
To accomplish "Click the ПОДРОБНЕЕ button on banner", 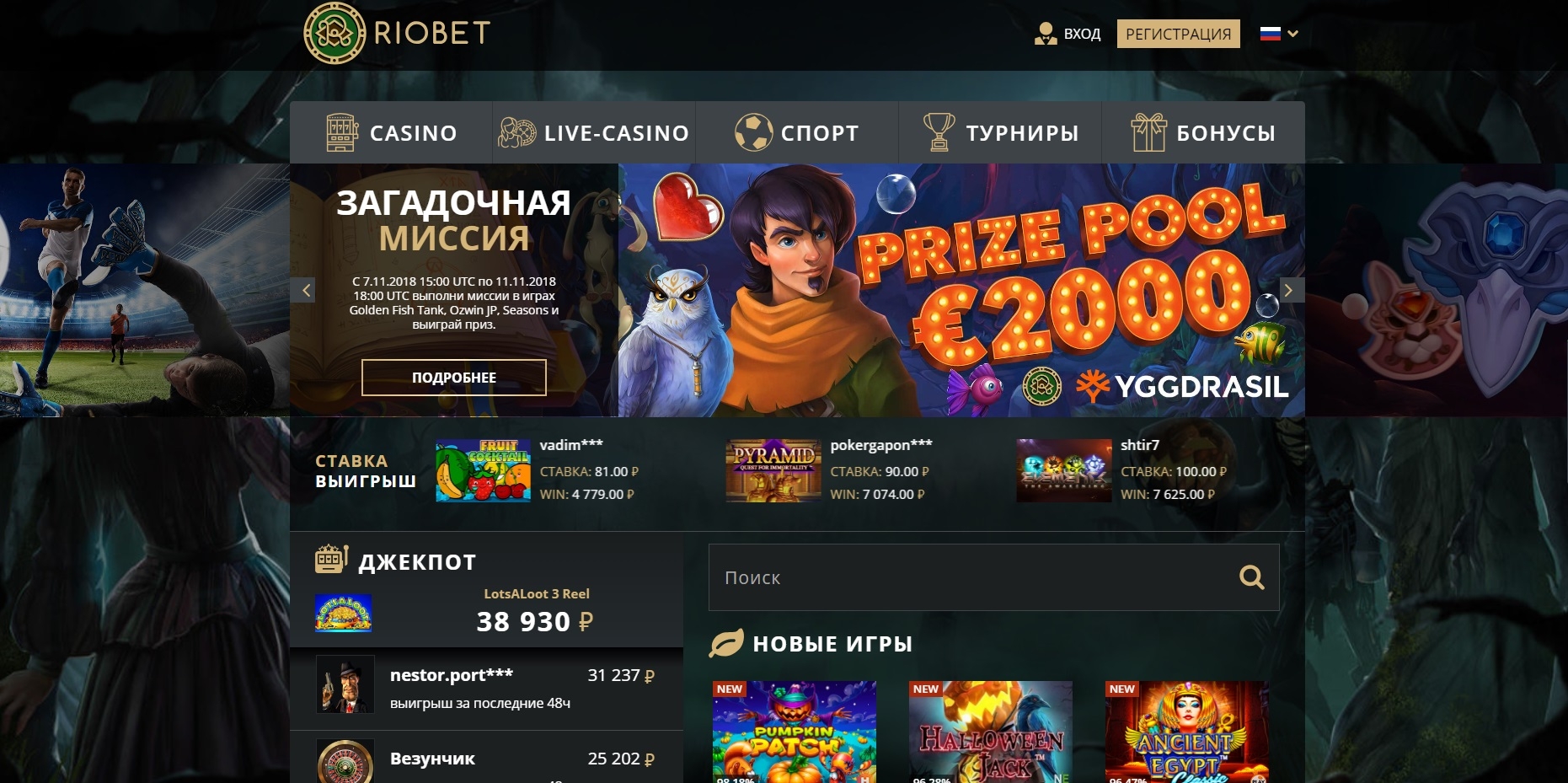I will (x=454, y=378).
